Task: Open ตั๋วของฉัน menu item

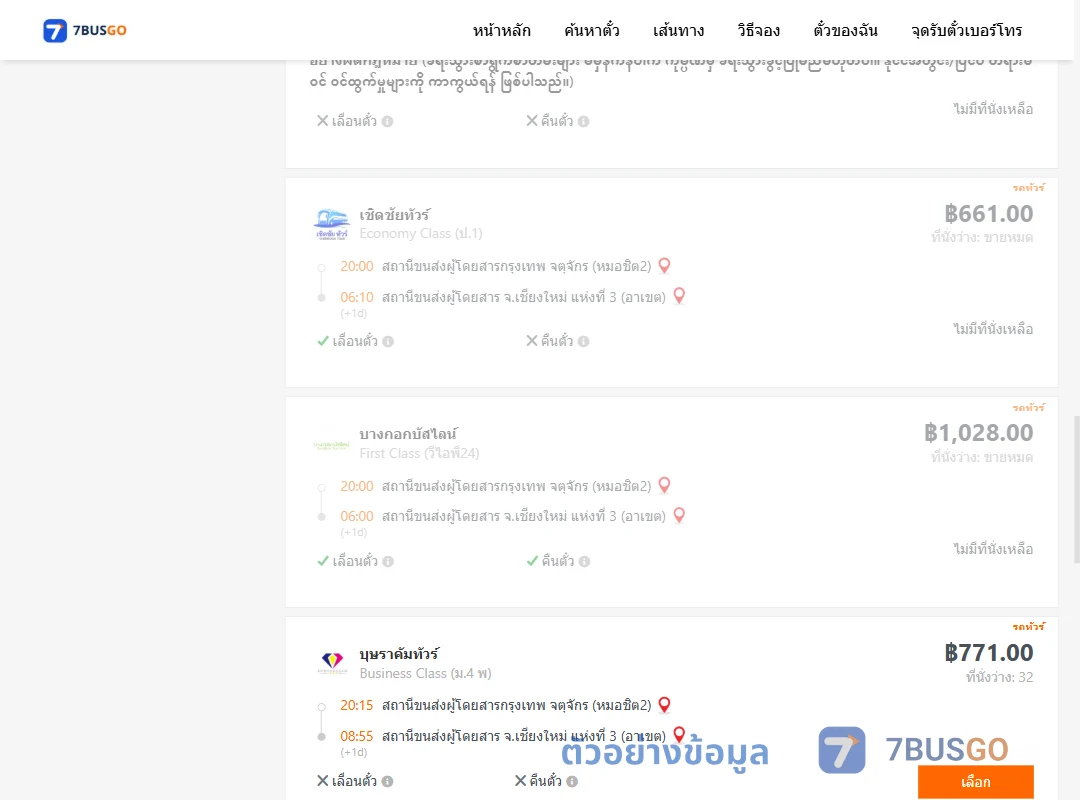Action: point(845,30)
